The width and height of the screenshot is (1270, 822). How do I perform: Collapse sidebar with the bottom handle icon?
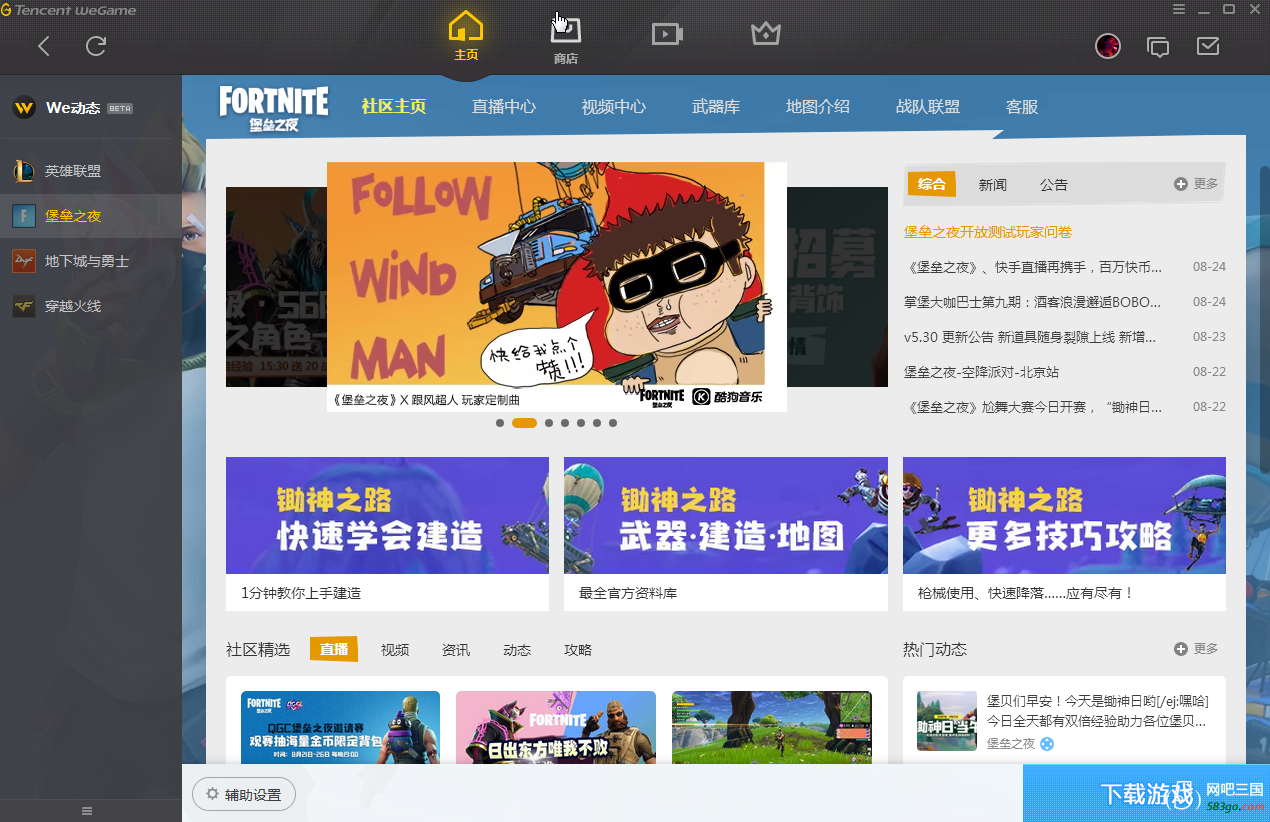[87, 811]
